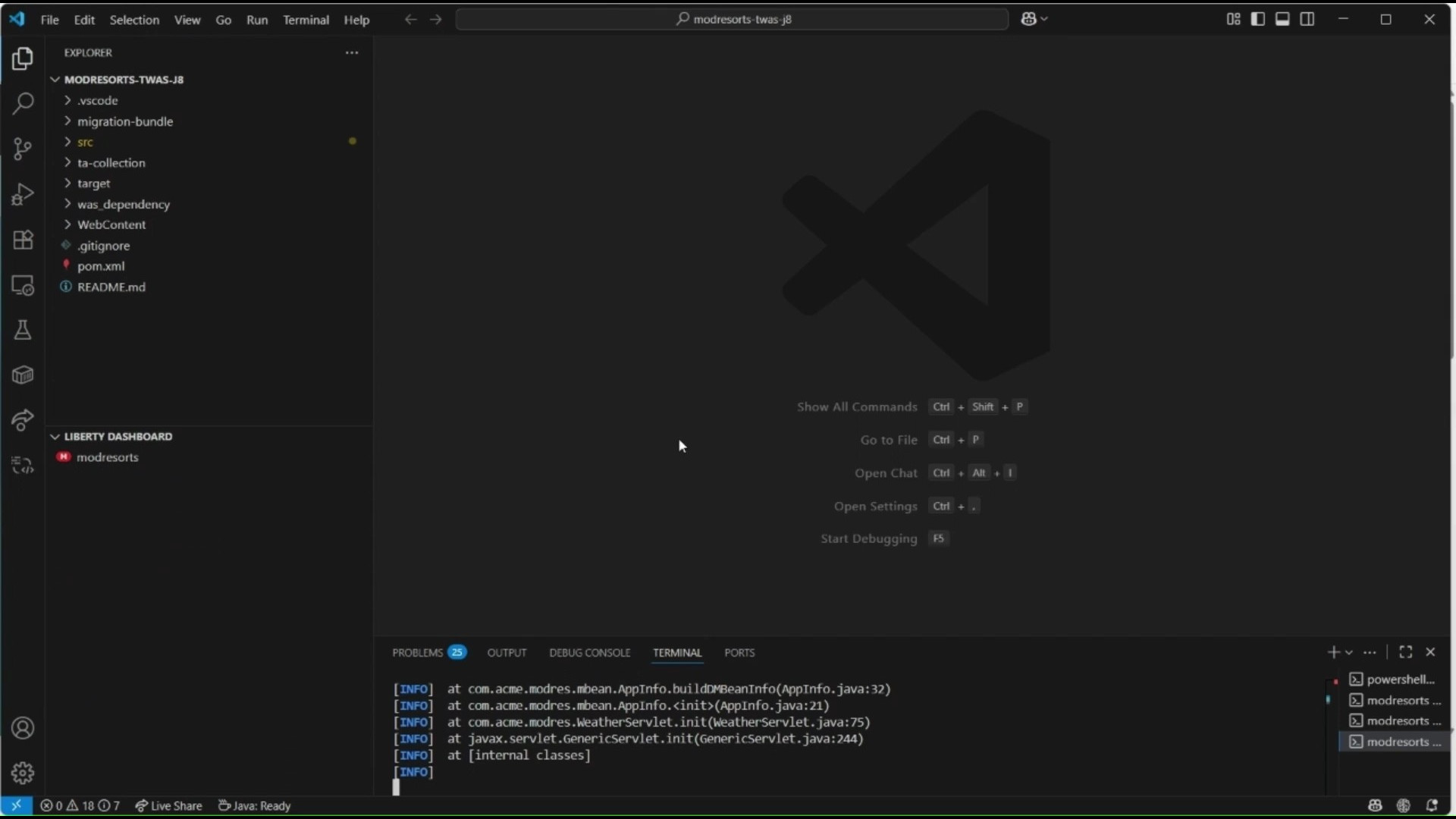Toggle the bottom Panel layout button
This screenshot has height=819, width=1456.
[1282, 19]
